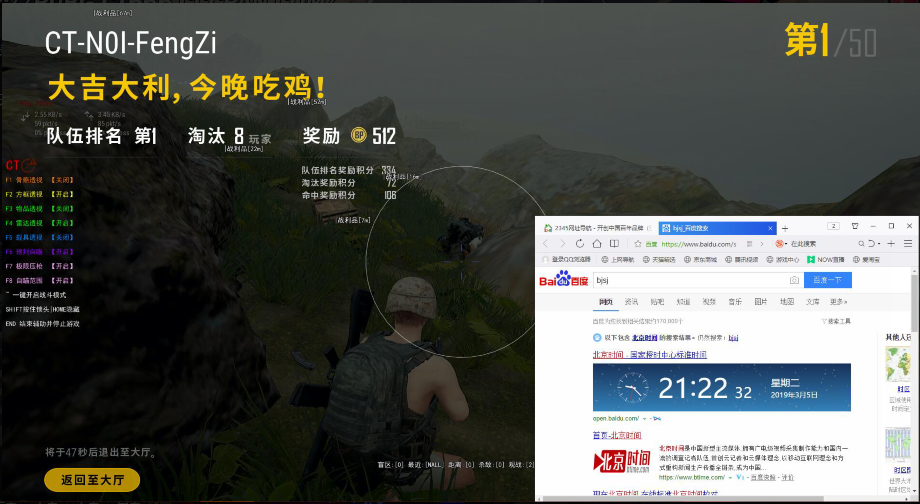Click the browser page vertical scrollbar
Screen dimensions: 920x504
(x=915, y=302)
